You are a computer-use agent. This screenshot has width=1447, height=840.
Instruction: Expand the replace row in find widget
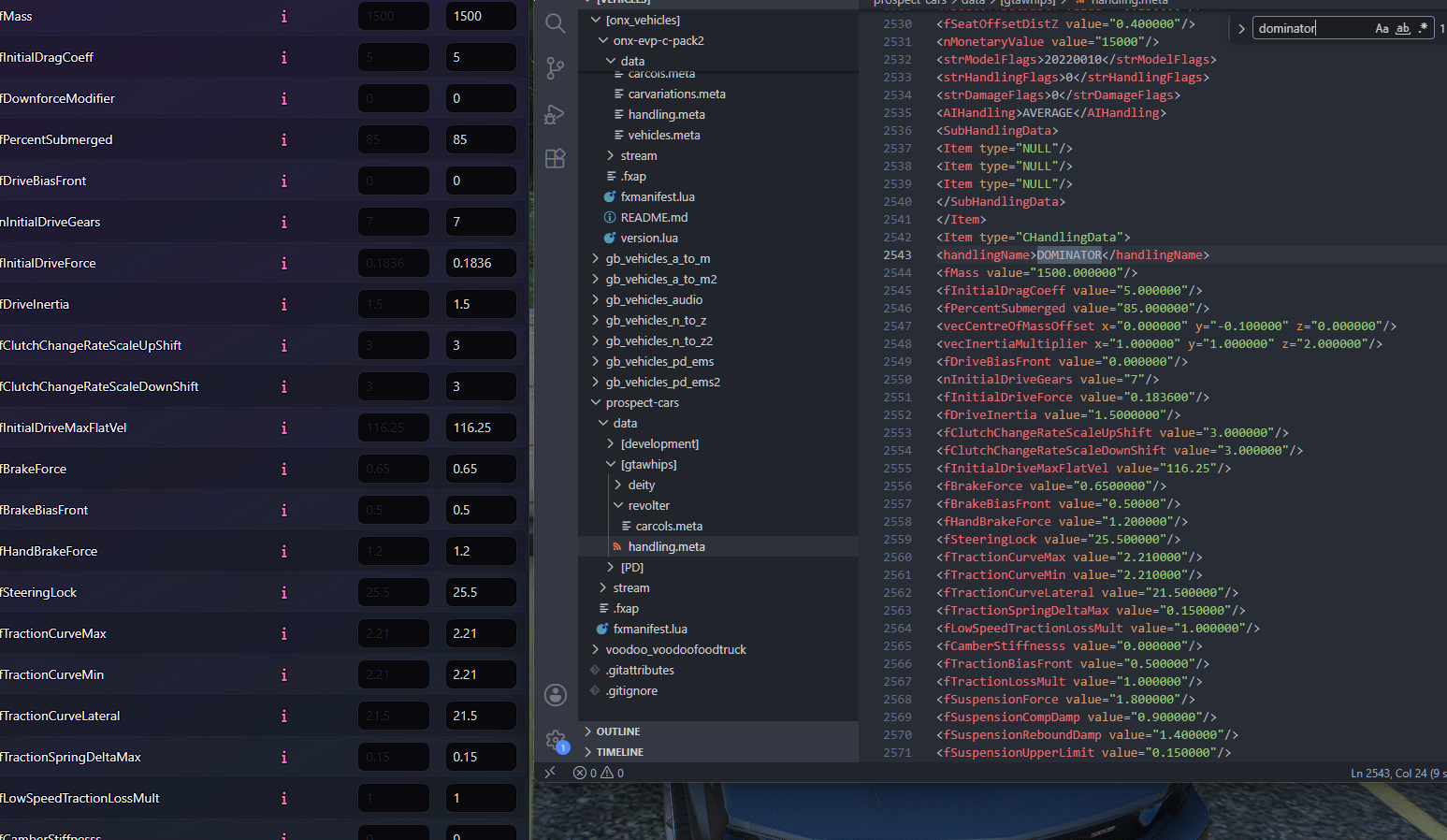pyautogui.click(x=1241, y=29)
